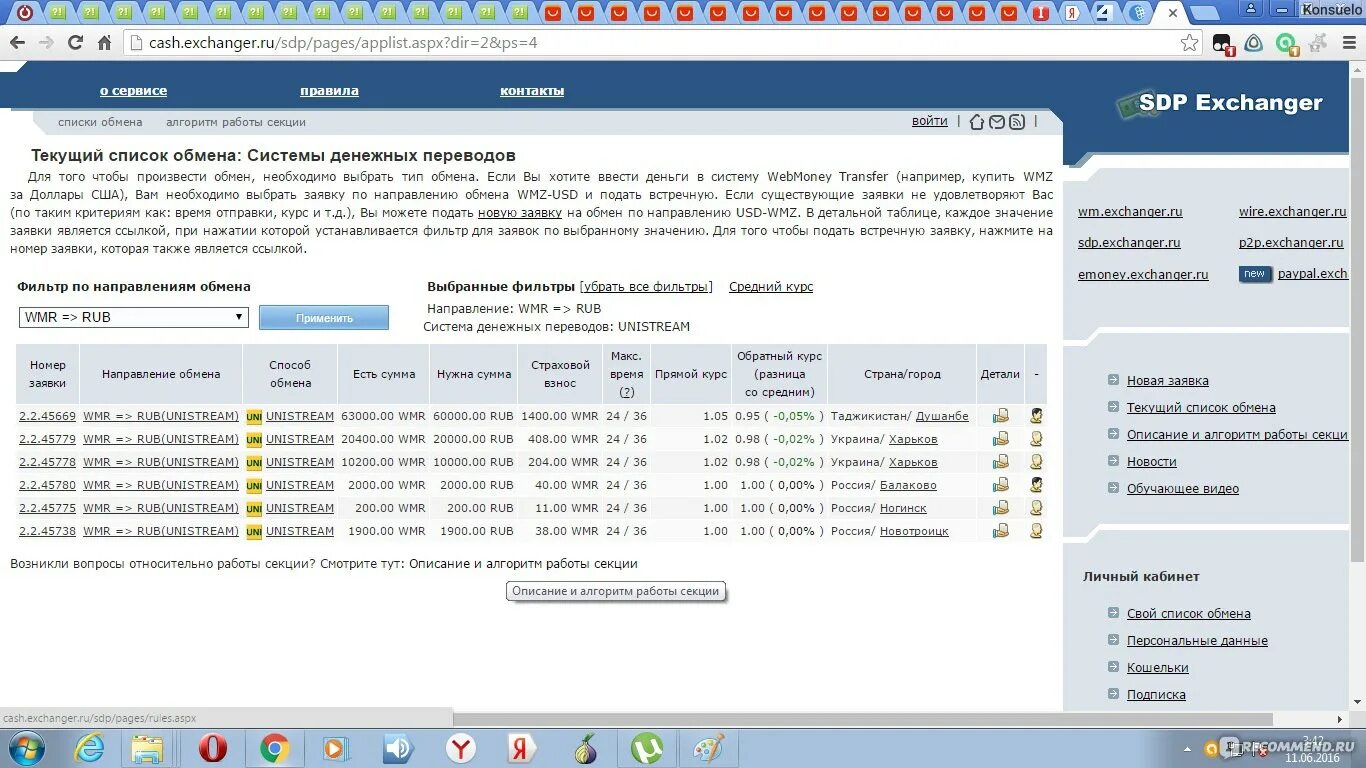Open a new tab with the new-tab button
The width and height of the screenshot is (1366, 768).
pos(1204,14)
